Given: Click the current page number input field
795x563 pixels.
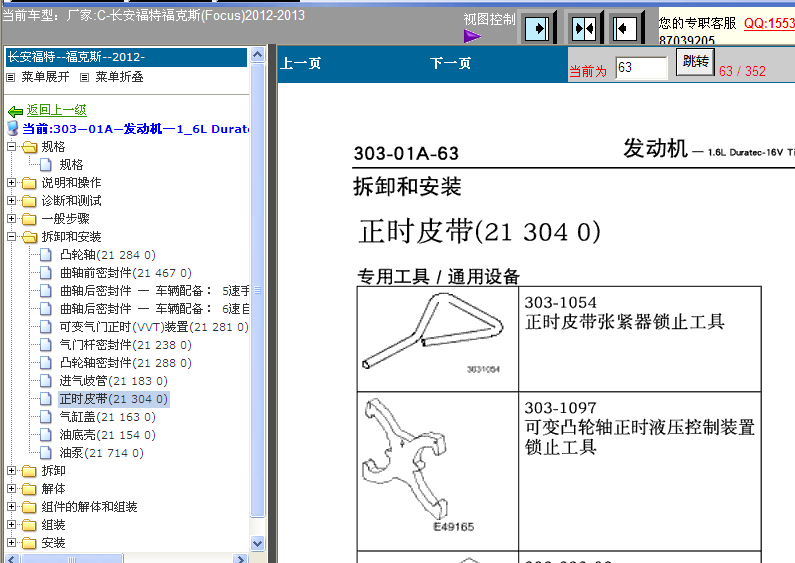Looking at the screenshot, I should pos(641,67).
